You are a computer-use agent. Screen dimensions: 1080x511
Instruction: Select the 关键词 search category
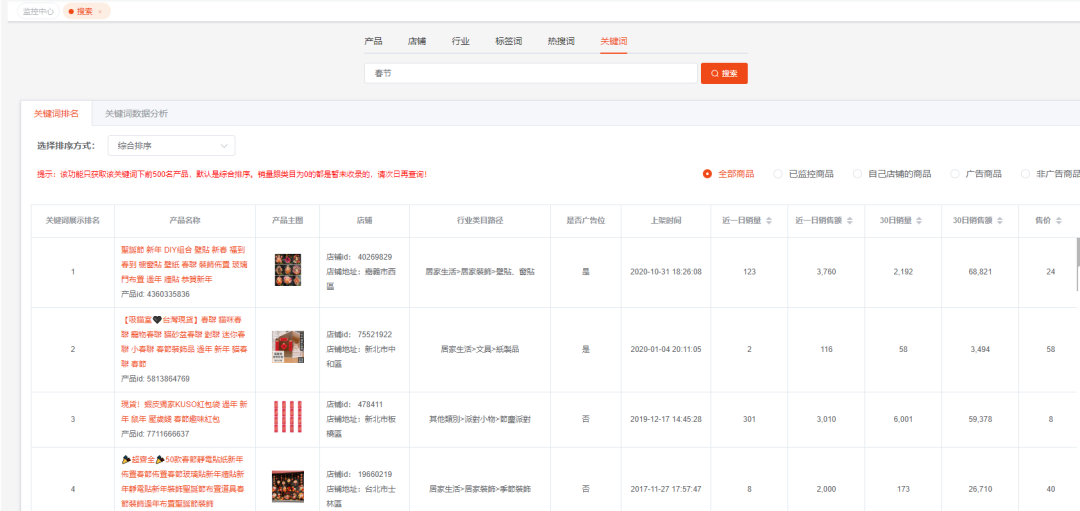click(614, 41)
